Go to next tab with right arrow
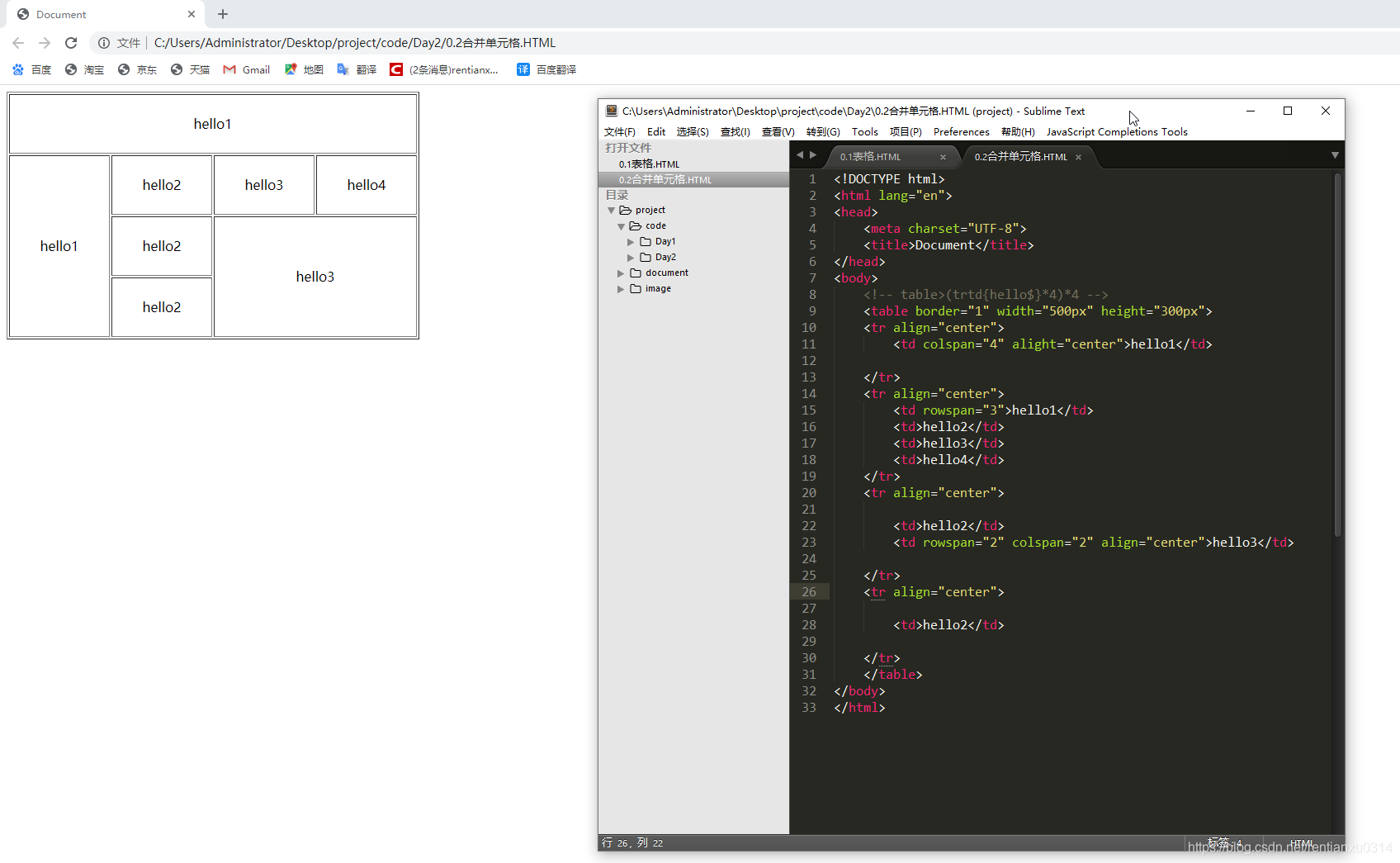The width and height of the screenshot is (1400, 863). pyautogui.click(x=813, y=155)
